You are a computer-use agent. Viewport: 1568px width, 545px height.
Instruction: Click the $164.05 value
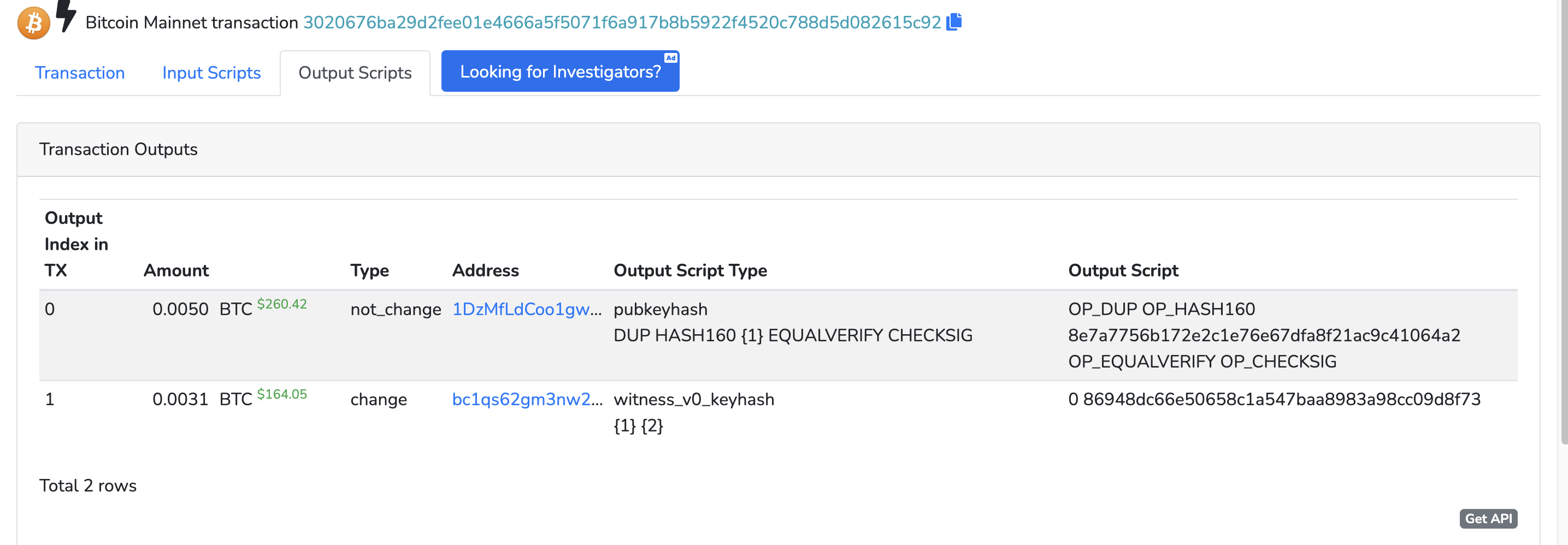282,394
